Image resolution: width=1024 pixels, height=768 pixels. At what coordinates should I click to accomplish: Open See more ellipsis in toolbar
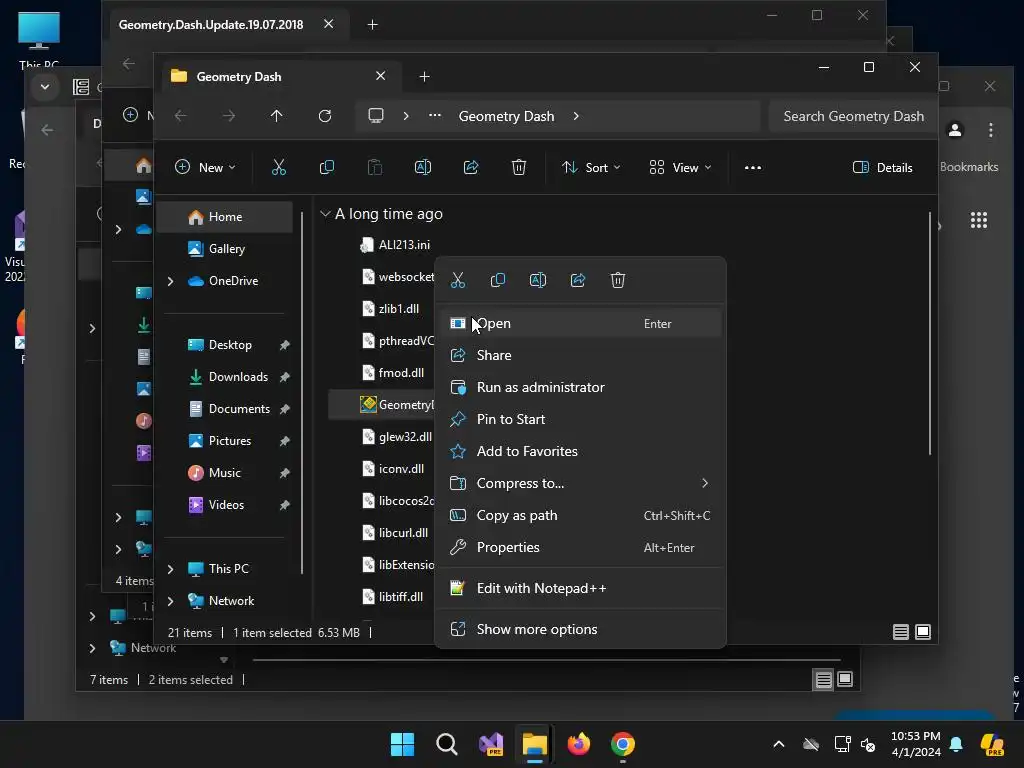(753, 167)
